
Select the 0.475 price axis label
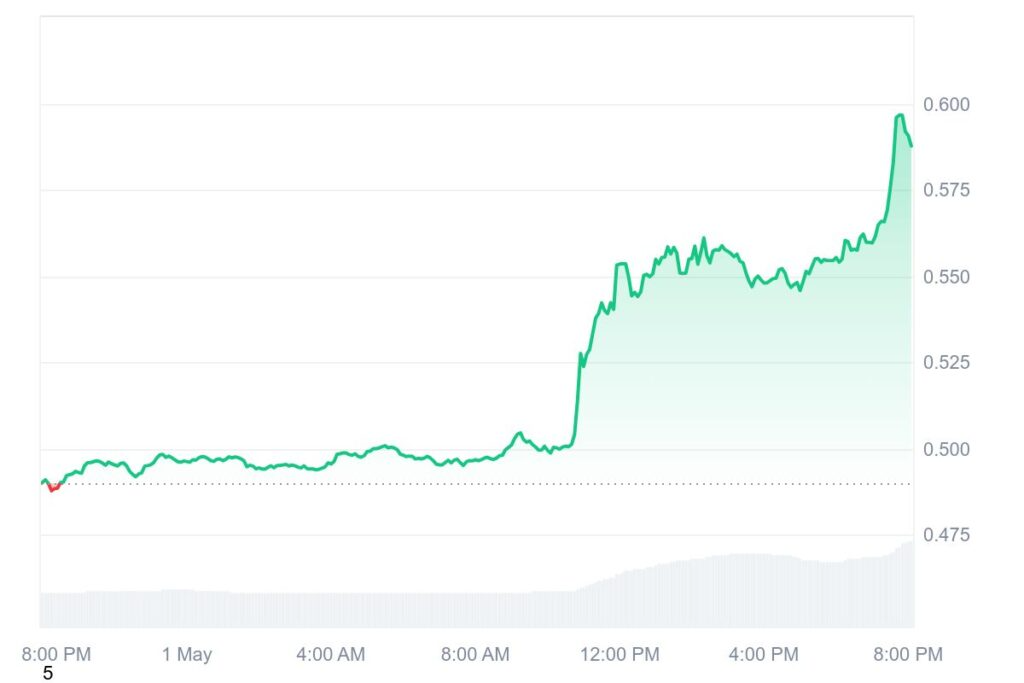948,535
